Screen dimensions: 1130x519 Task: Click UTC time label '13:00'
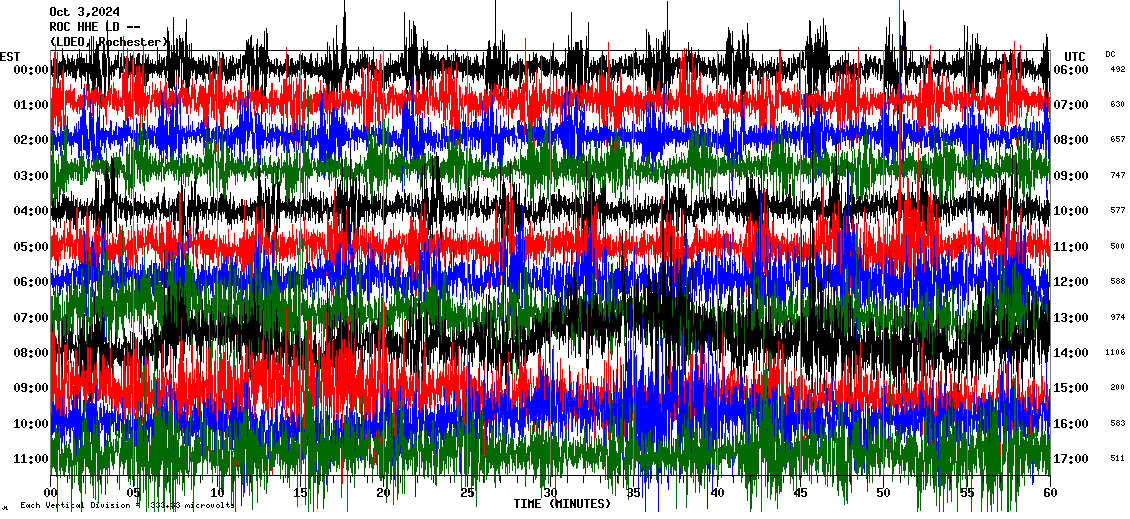tap(1071, 317)
